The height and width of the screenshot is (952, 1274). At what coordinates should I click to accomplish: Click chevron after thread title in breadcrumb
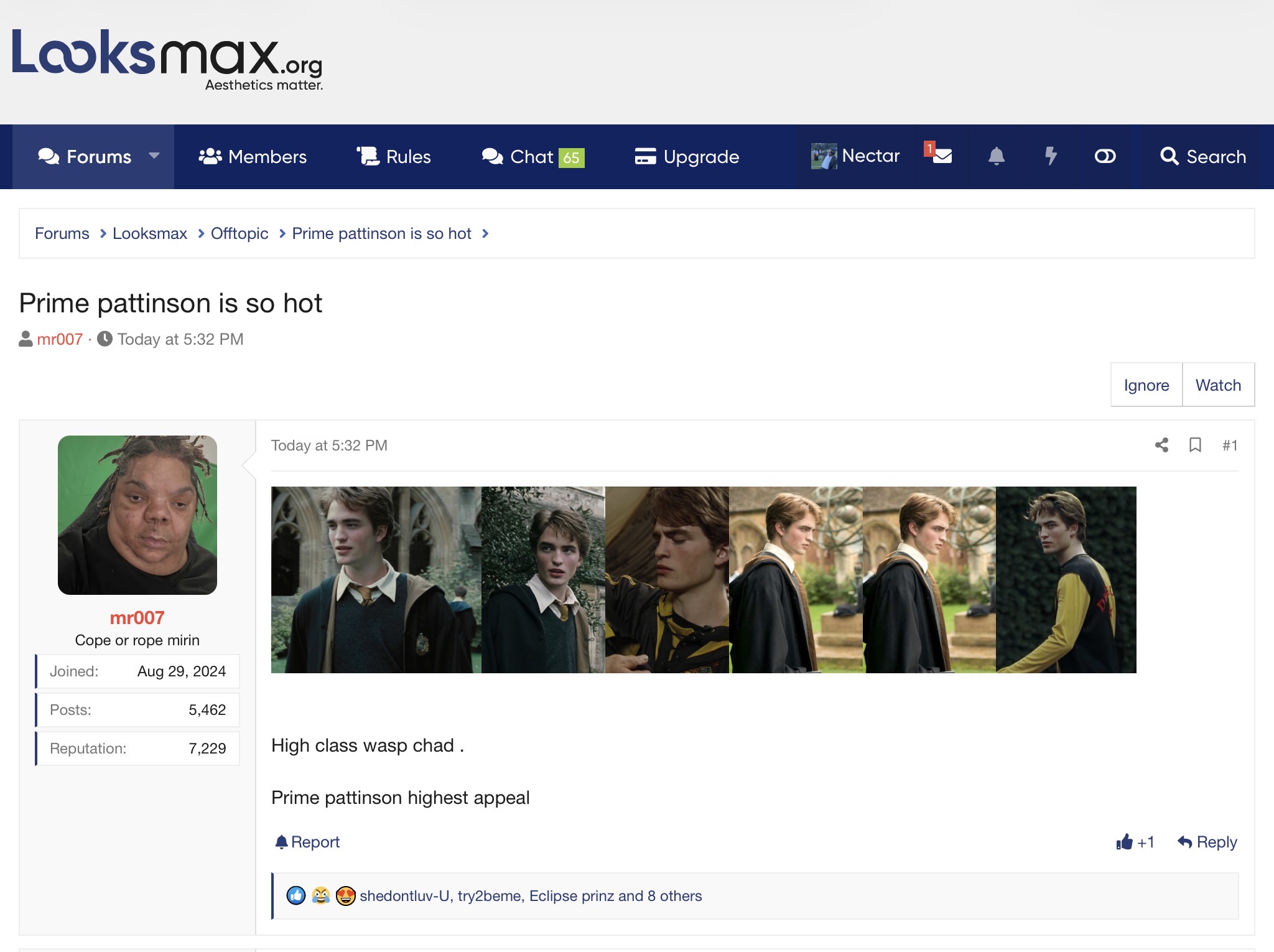click(x=486, y=233)
